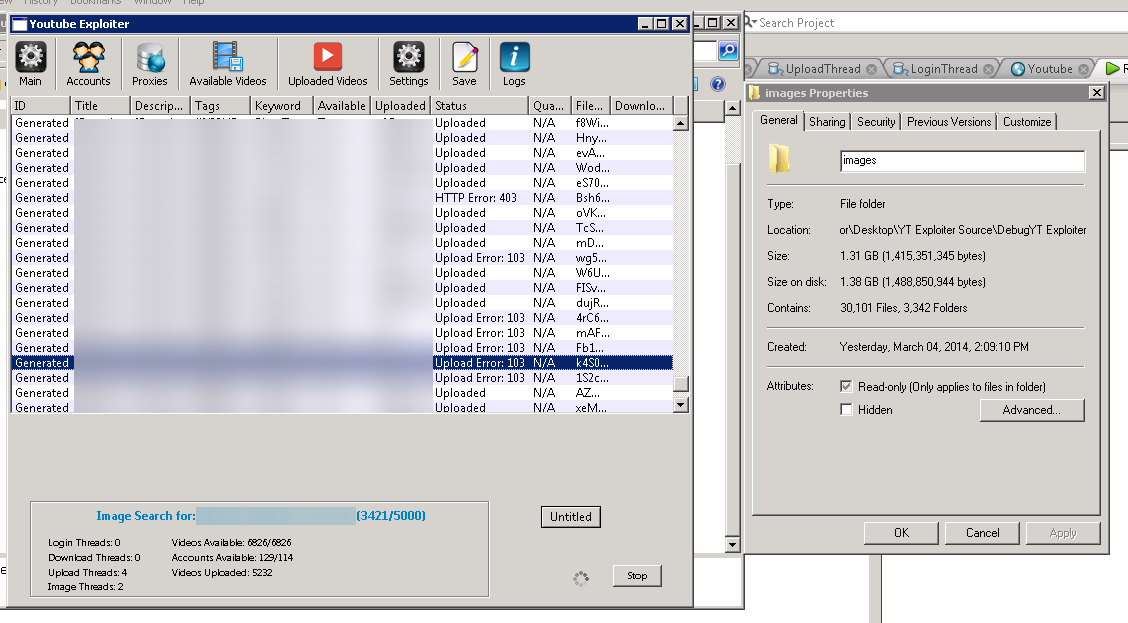The height and width of the screenshot is (623, 1128).
Task: Click the Apply button
Action: coord(1063,533)
